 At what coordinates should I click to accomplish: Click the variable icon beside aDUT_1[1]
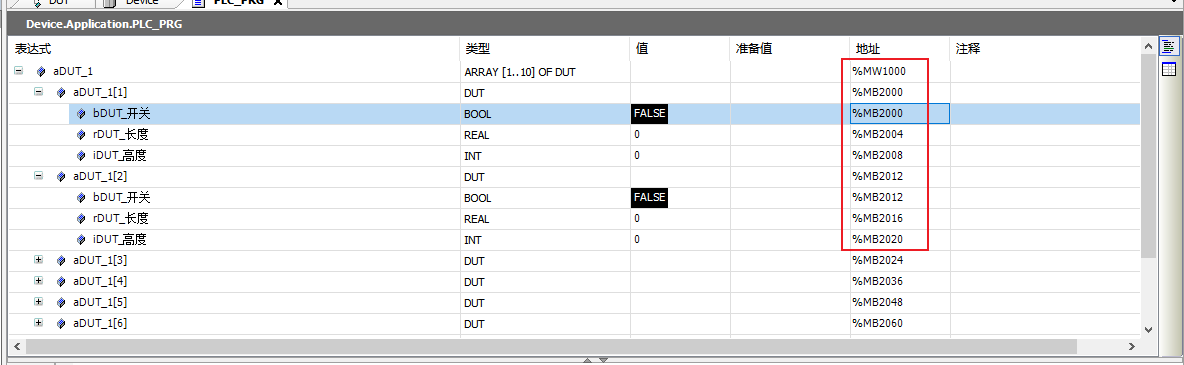(61, 93)
